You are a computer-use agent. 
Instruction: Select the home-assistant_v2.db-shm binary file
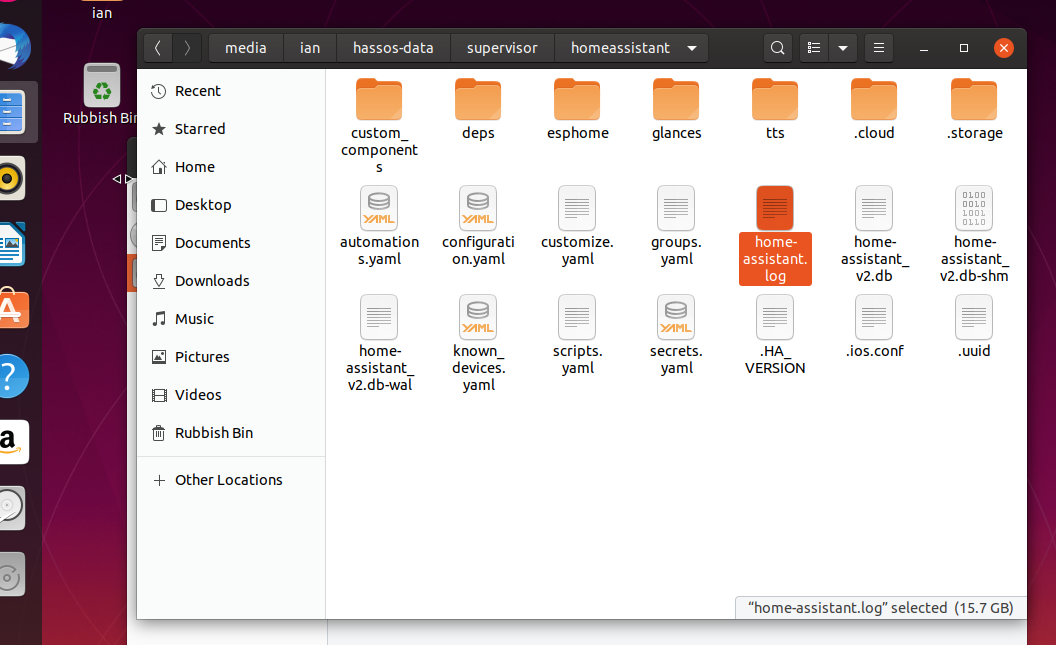pyautogui.click(x=974, y=209)
